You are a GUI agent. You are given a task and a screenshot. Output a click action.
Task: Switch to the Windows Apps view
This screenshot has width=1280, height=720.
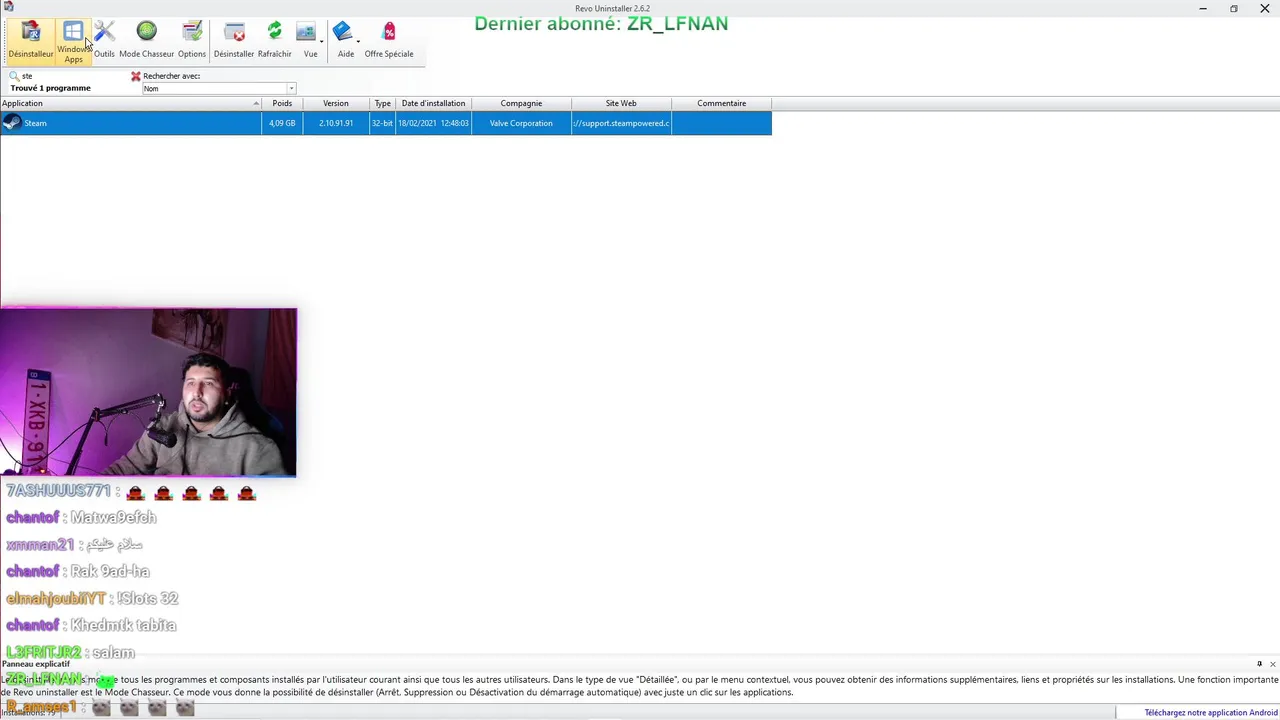tap(73, 42)
